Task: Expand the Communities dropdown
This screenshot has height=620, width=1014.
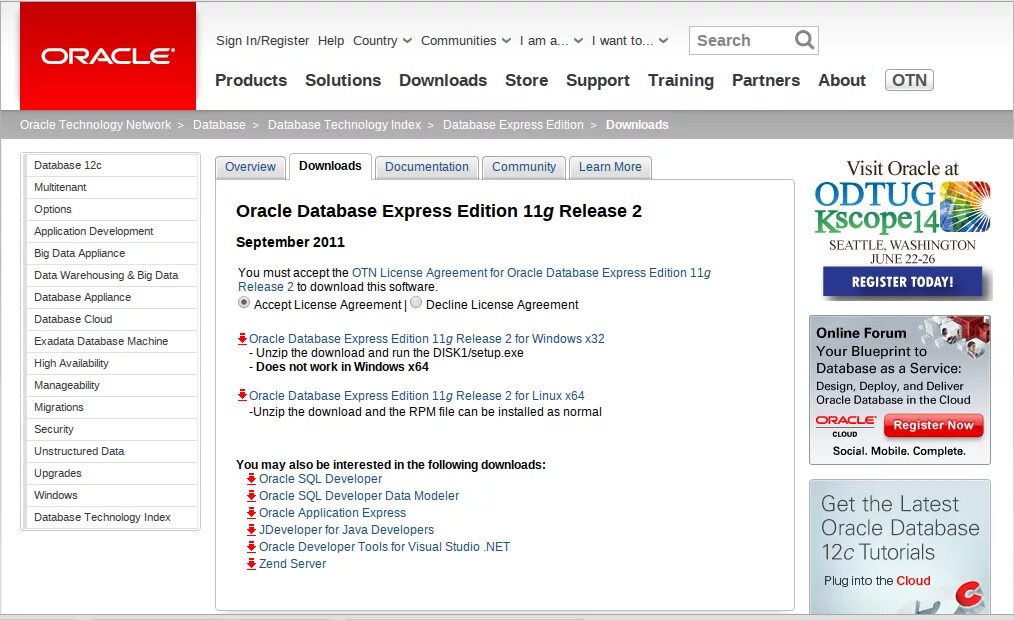Action: click(466, 41)
